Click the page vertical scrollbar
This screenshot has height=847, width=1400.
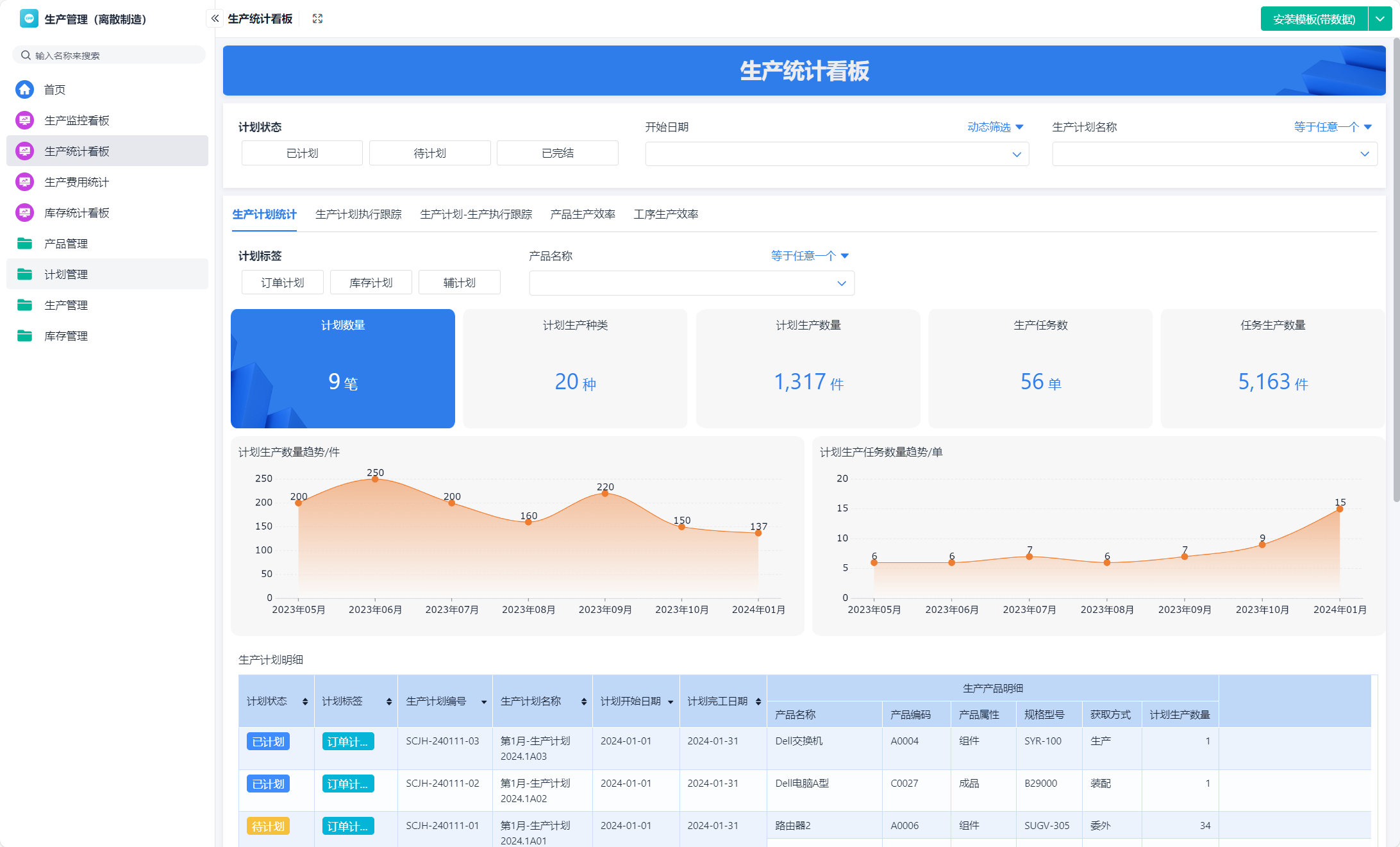1396,269
